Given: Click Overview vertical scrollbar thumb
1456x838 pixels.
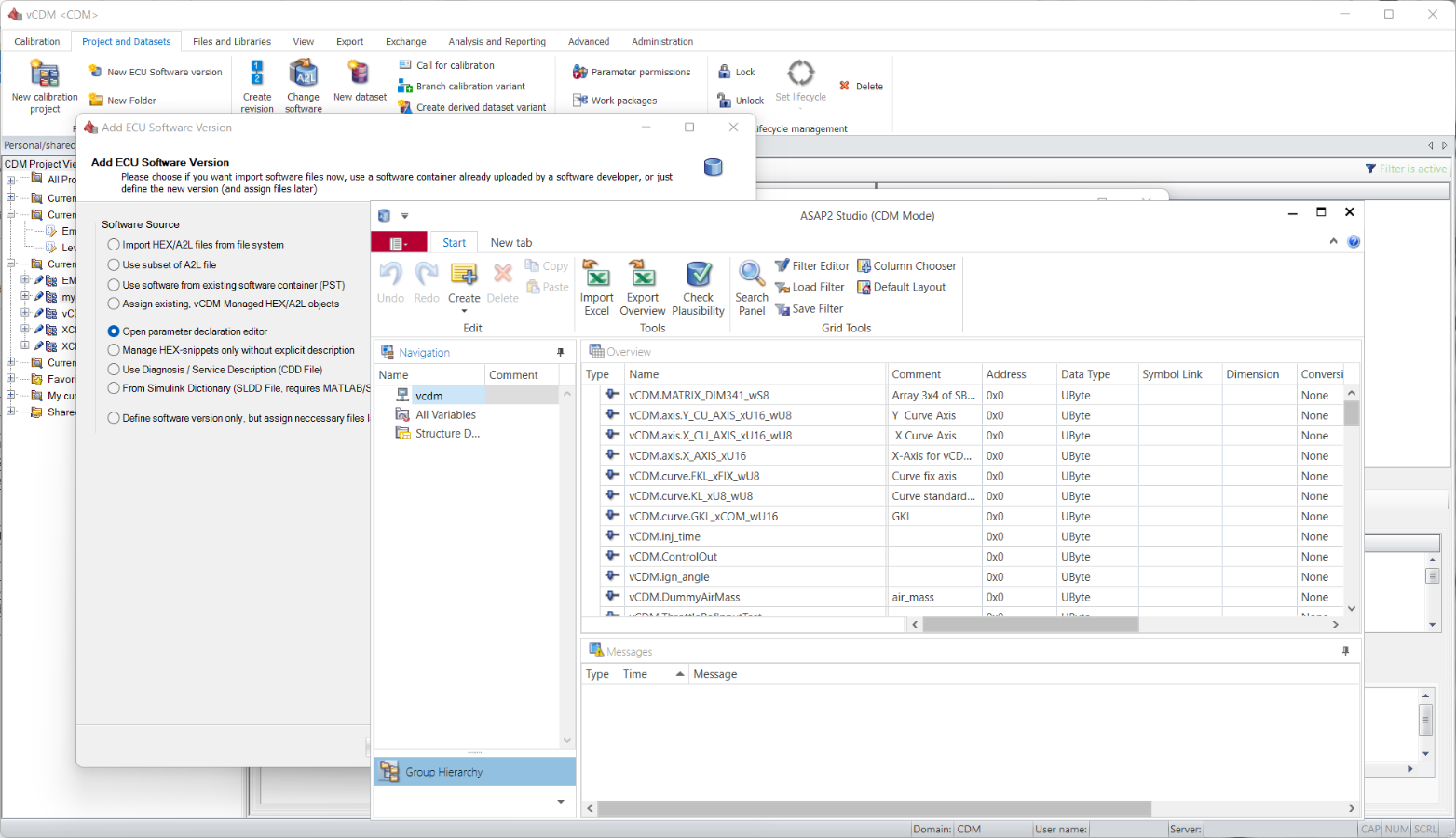Looking at the screenshot, I should [1351, 412].
